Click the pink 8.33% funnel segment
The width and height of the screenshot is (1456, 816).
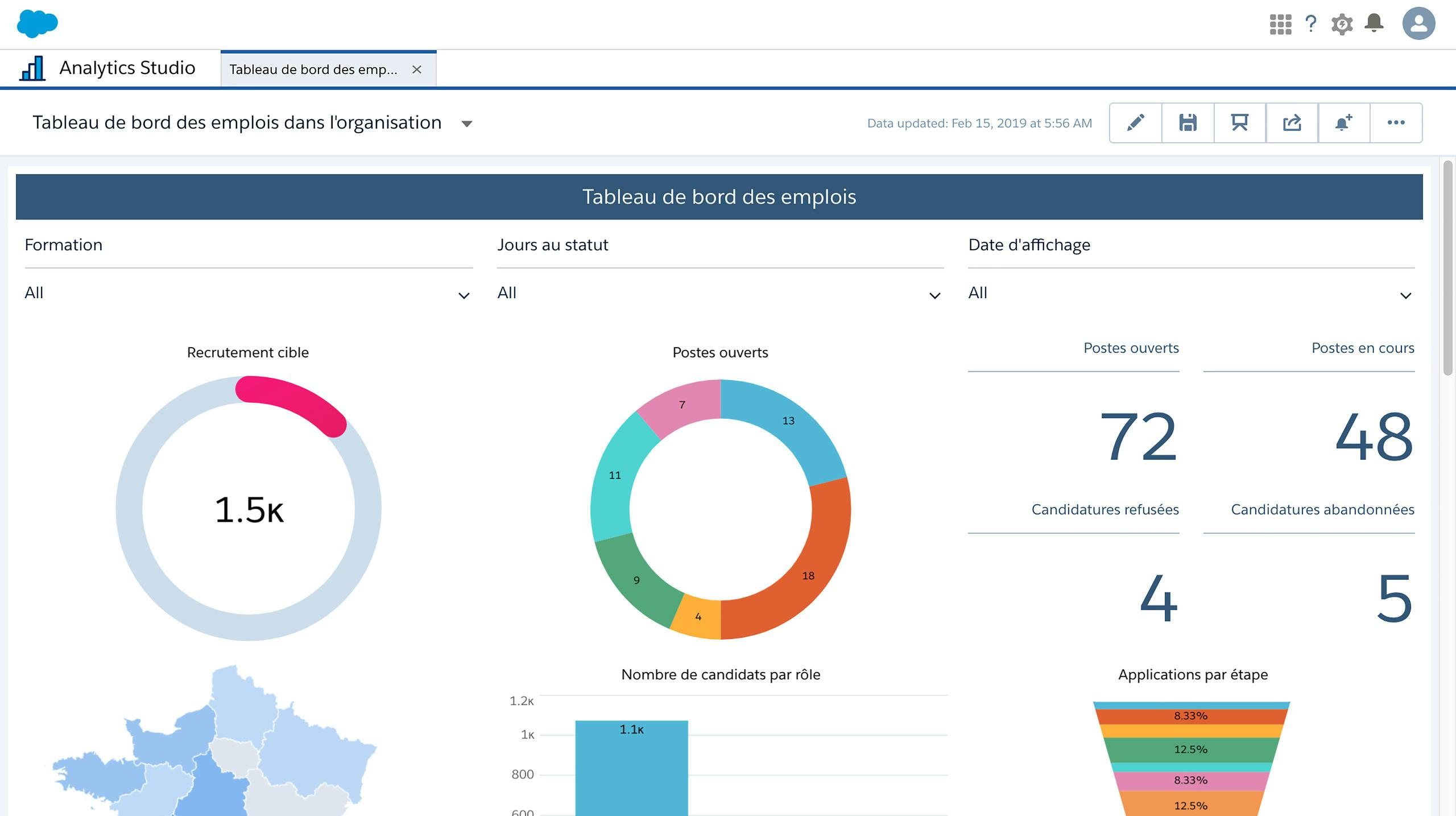(x=1191, y=781)
